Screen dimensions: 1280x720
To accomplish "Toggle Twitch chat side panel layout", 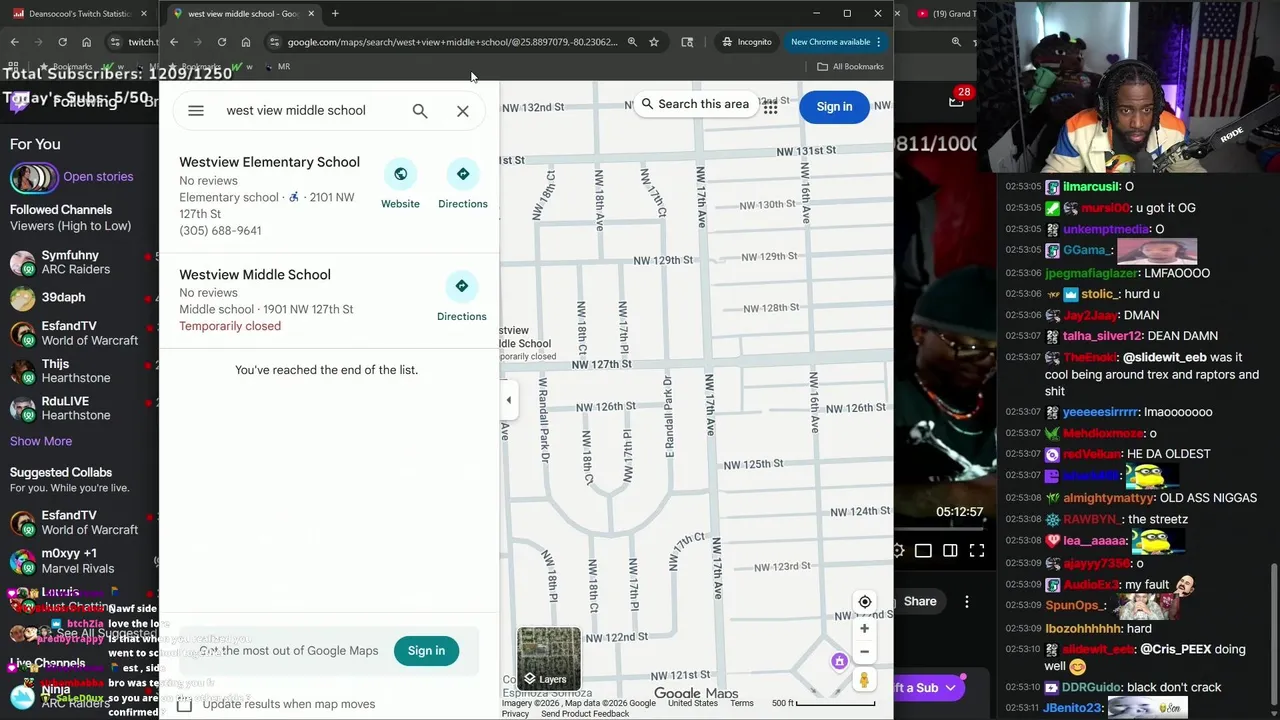I will (x=950, y=551).
